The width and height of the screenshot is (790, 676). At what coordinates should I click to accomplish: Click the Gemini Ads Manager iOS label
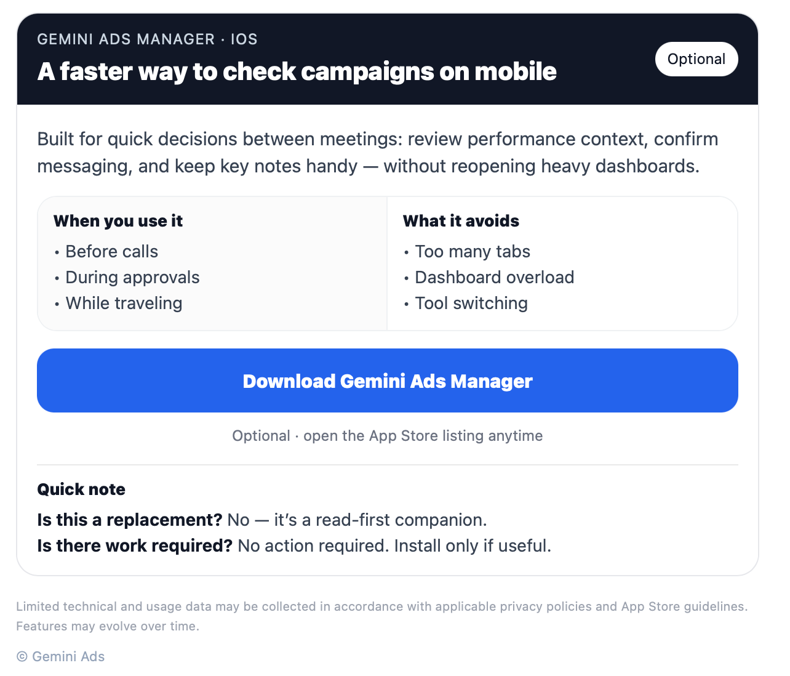tap(147, 39)
